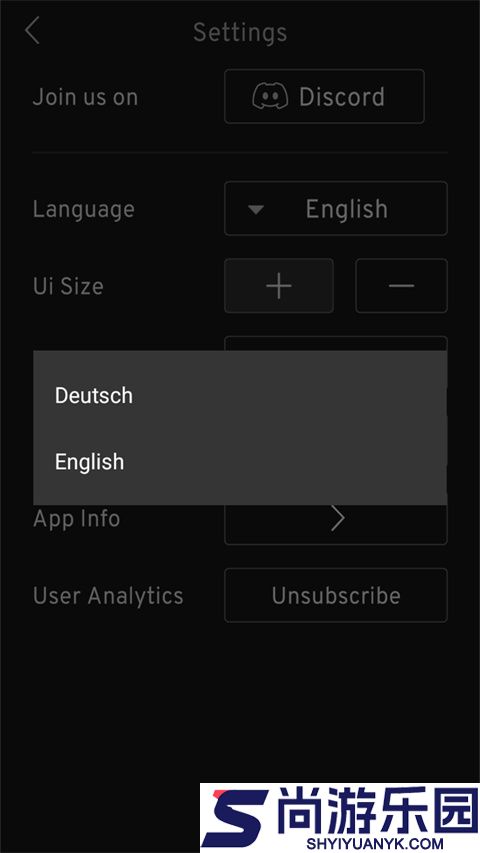Decrease Ui Size with the minus icon
Image resolution: width=480 pixels, height=853 pixels.
(x=402, y=286)
